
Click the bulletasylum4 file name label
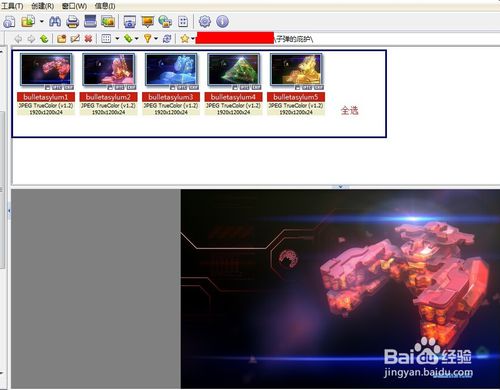pos(233,97)
